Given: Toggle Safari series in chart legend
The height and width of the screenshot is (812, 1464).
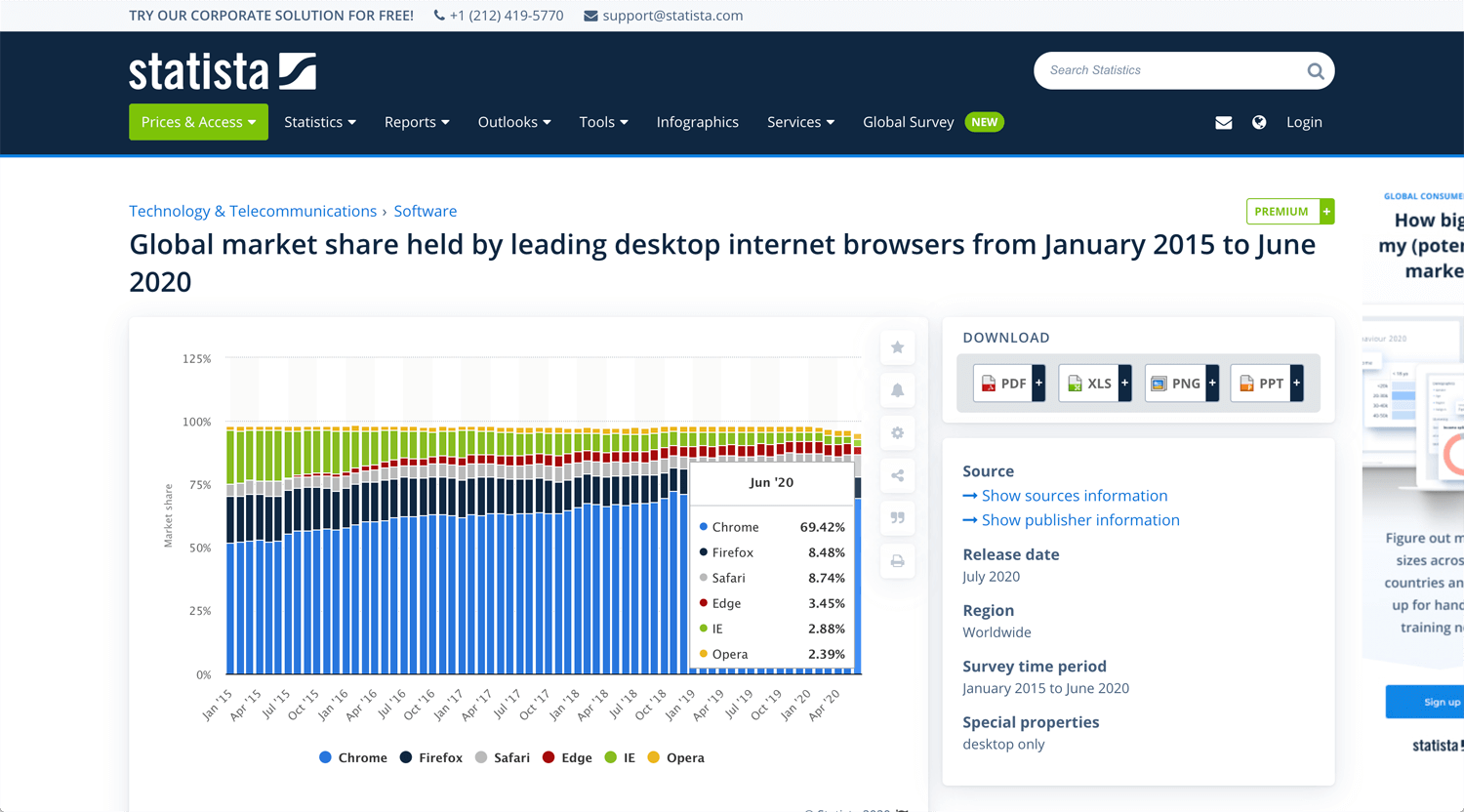Looking at the screenshot, I should pos(503,757).
